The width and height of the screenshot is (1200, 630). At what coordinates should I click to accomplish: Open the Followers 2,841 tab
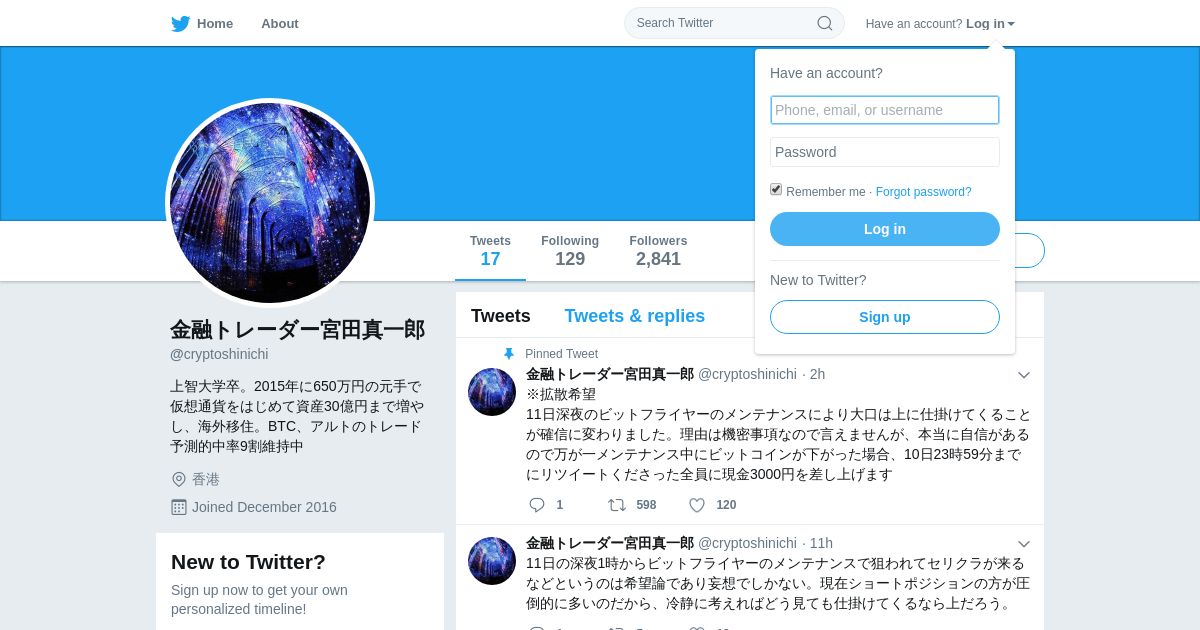(x=658, y=251)
